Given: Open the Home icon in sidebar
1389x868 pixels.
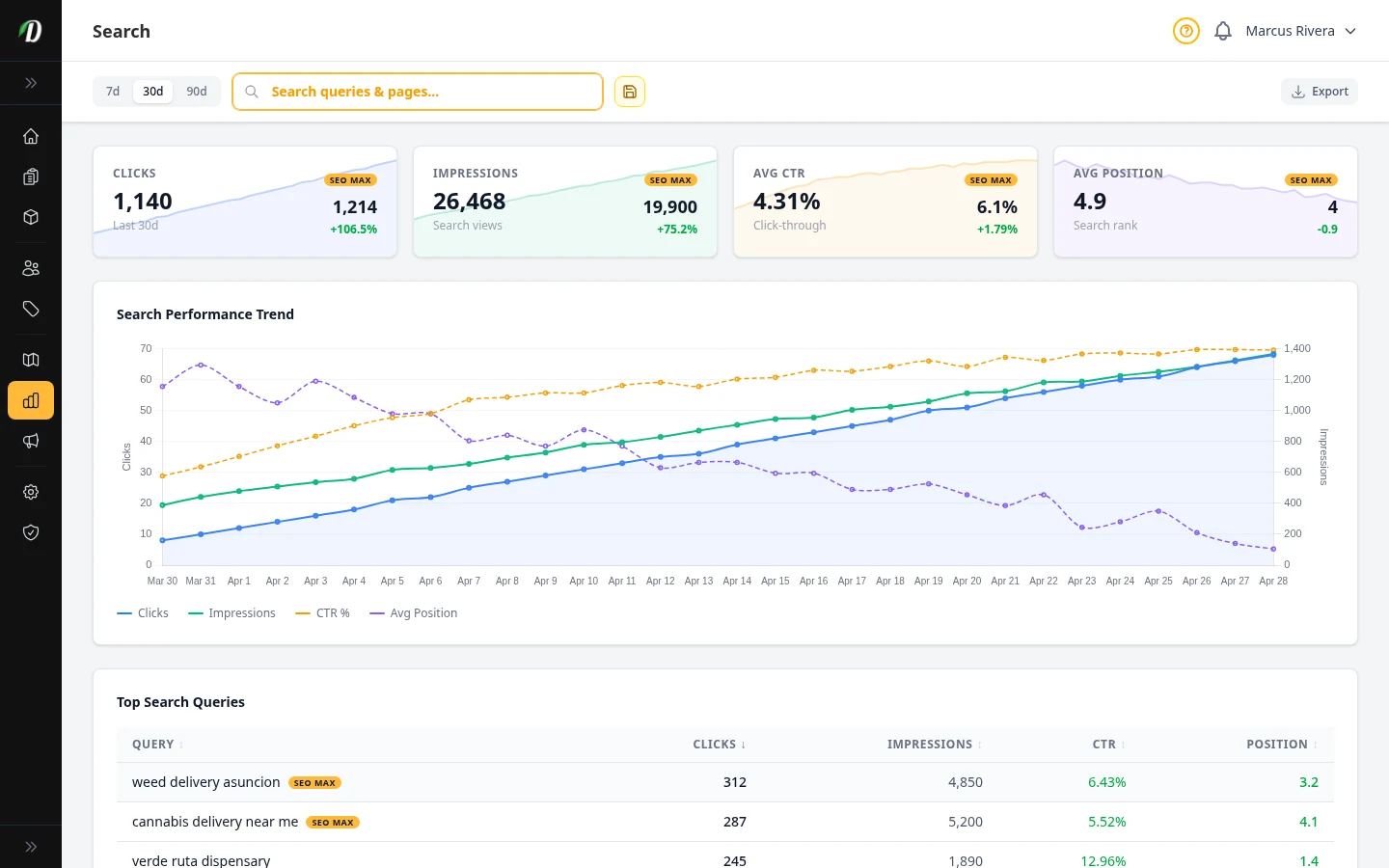Looking at the screenshot, I should coord(31,136).
